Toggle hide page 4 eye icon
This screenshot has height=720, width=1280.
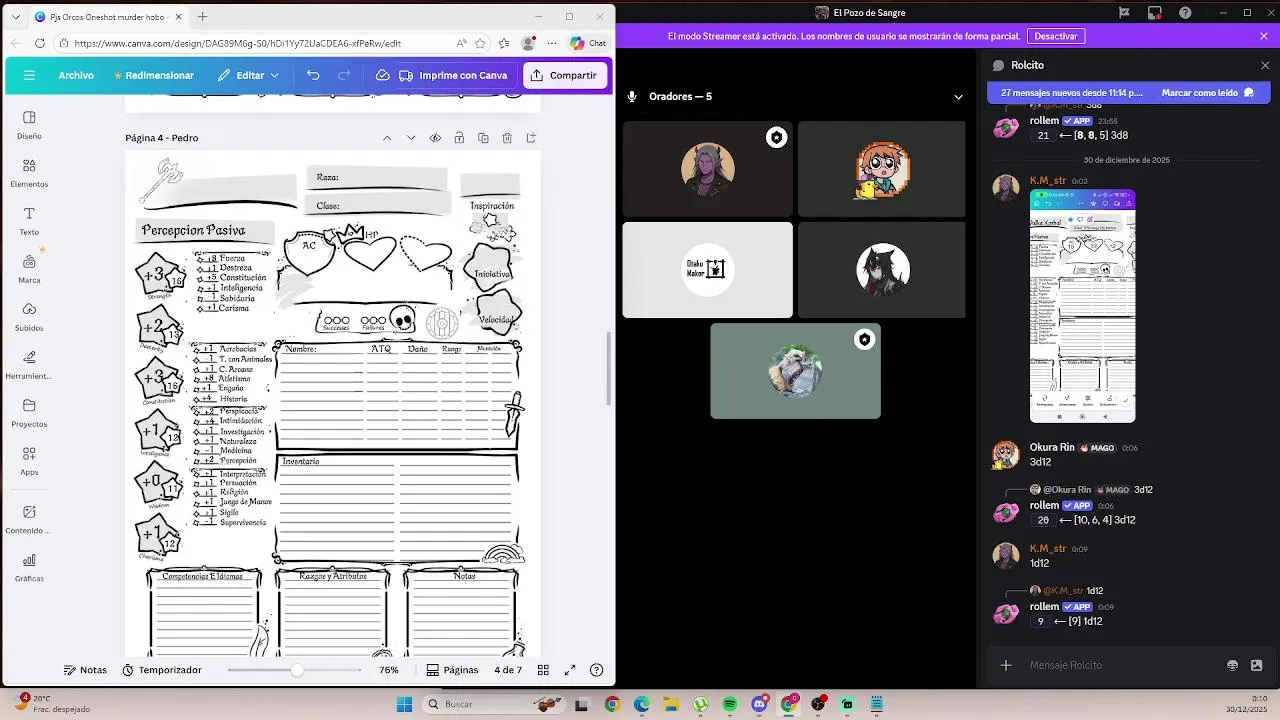(435, 138)
